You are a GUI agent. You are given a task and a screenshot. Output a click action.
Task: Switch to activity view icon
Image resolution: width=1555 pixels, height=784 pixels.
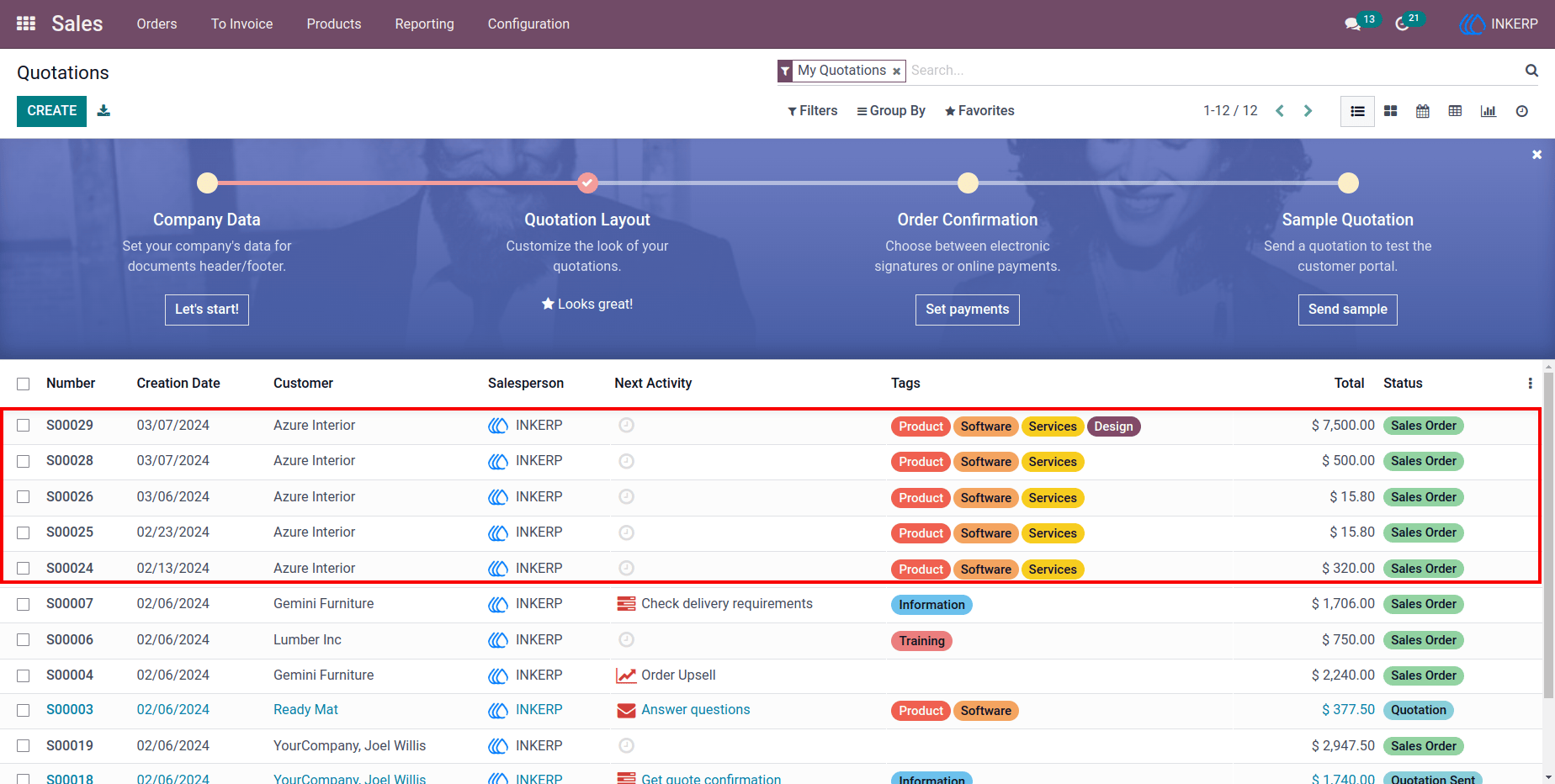tap(1522, 111)
